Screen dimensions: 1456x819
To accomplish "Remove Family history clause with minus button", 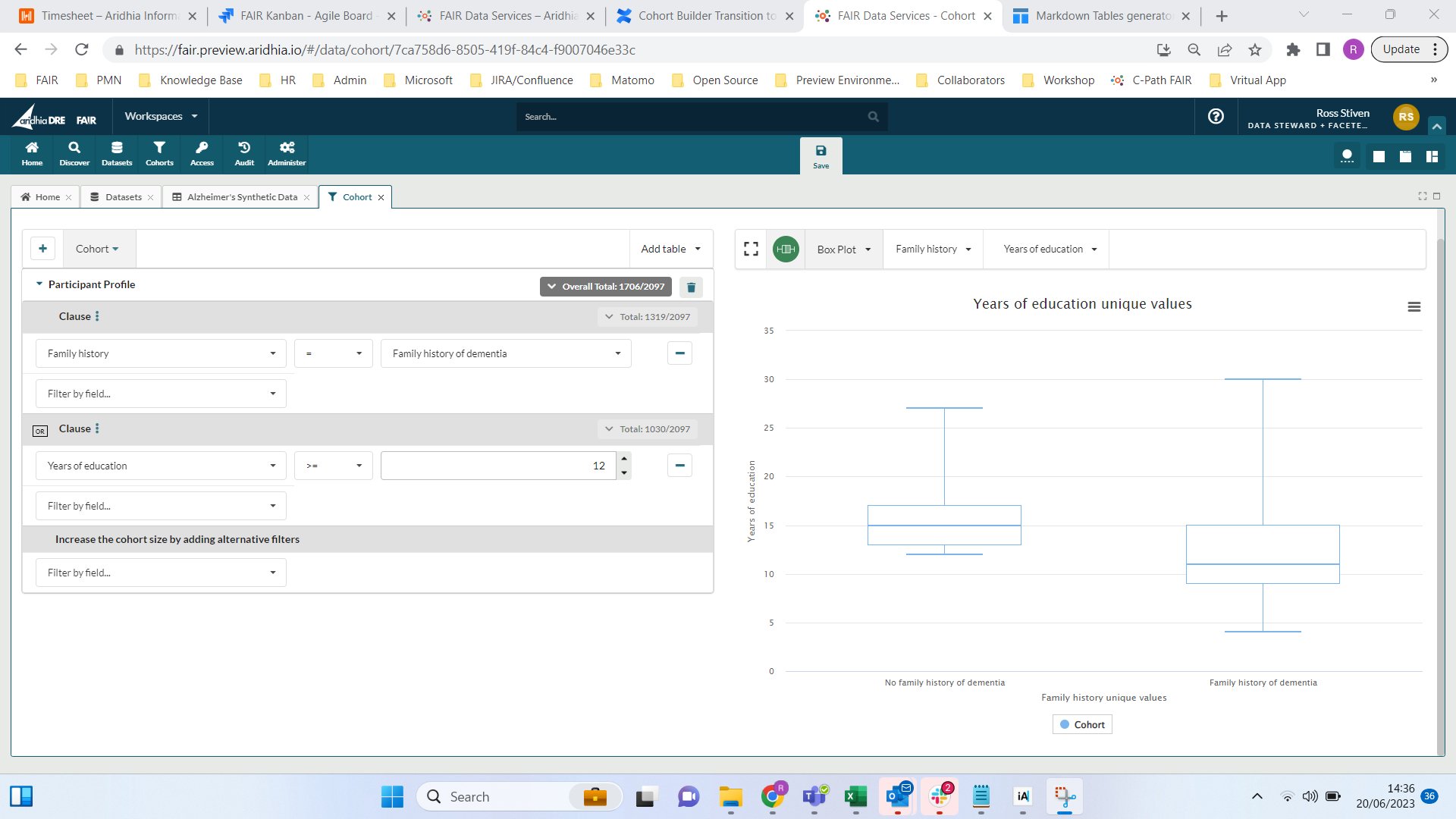I will click(x=679, y=353).
